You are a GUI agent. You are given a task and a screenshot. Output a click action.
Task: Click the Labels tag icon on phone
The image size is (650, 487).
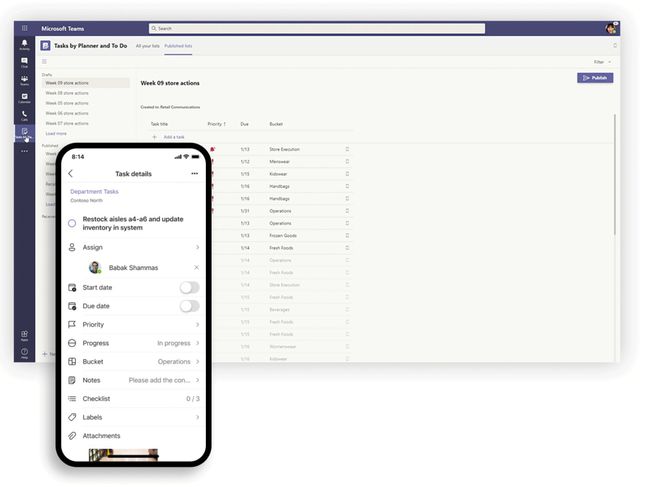point(72,417)
